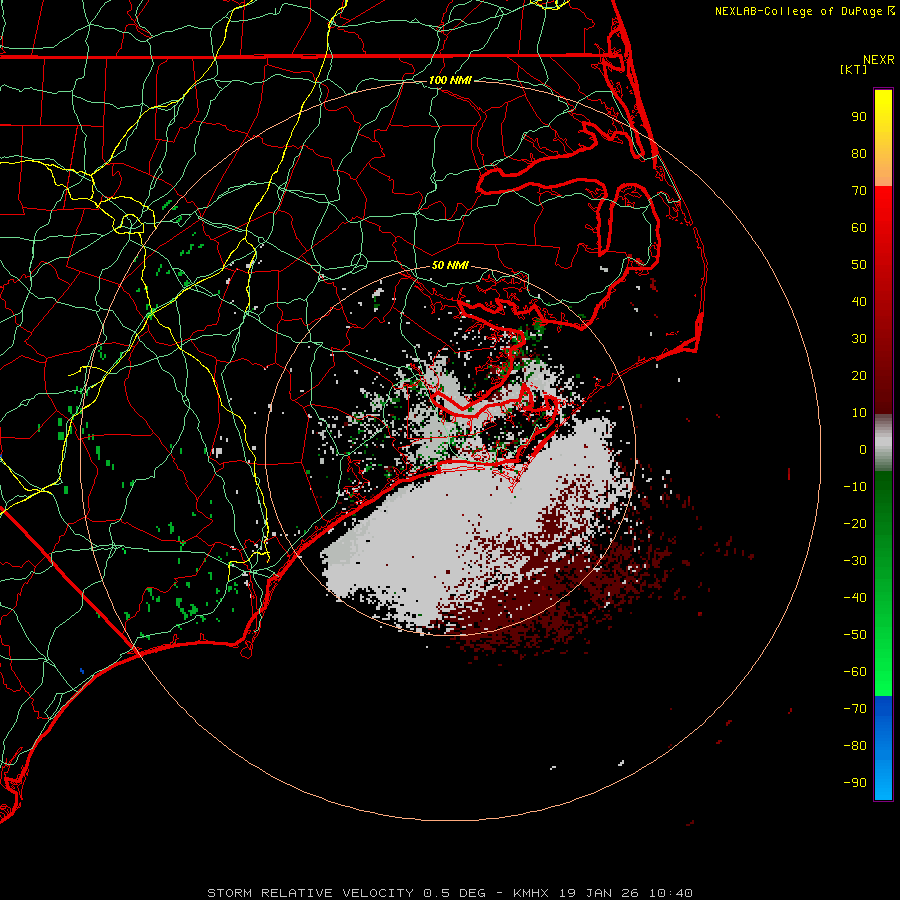The width and height of the screenshot is (900, 900).
Task: Click the 30 value on velocity scale
Action: pos(859,339)
